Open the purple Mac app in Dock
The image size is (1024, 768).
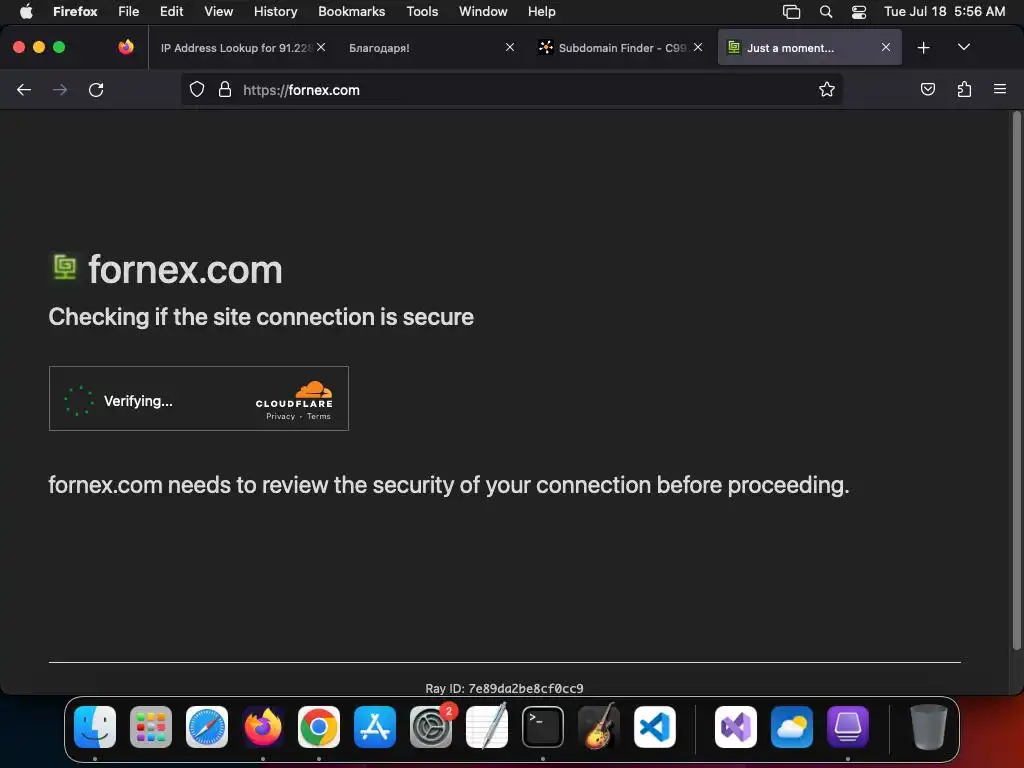pyautogui.click(x=848, y=727)
